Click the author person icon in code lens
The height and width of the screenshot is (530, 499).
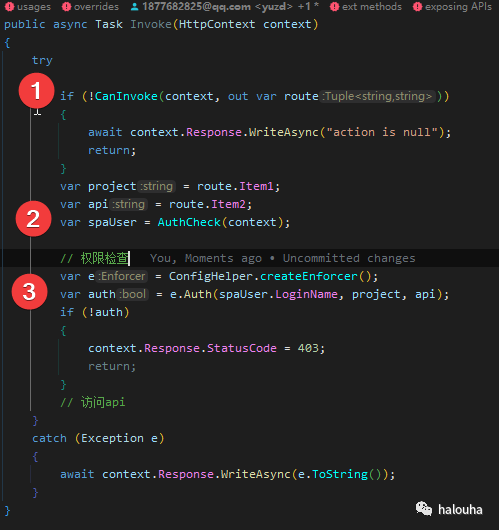[x=134, y=7]
